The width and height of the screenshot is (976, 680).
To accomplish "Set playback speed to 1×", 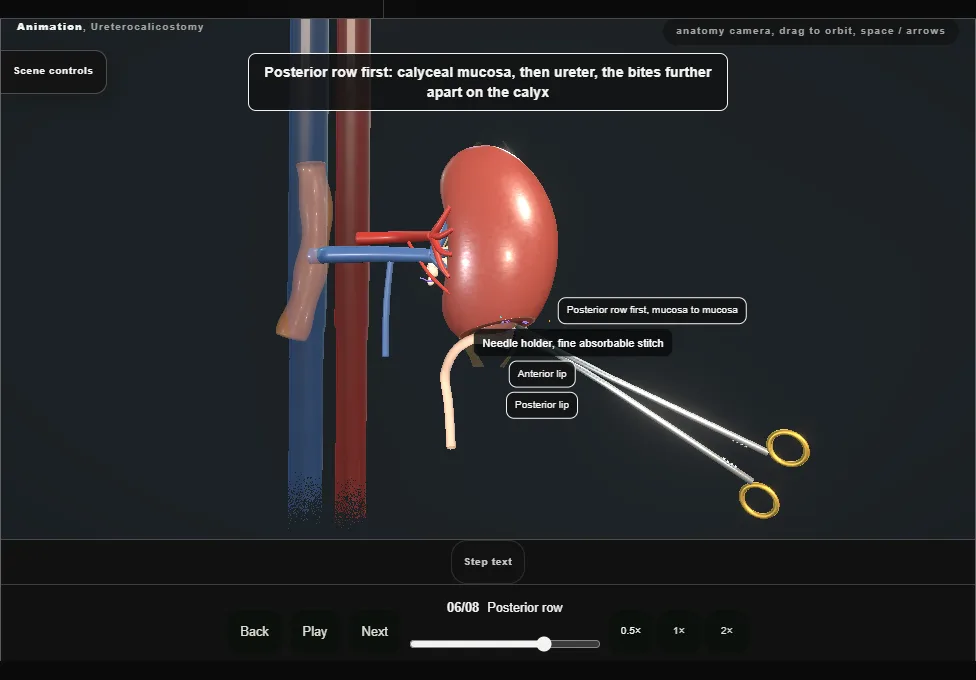I will [x=679, y=631].
